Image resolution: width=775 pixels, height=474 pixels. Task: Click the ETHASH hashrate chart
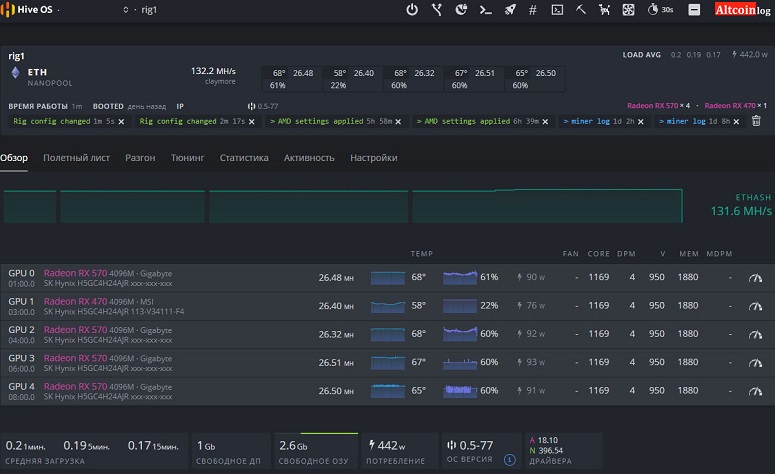click(340, 206)
